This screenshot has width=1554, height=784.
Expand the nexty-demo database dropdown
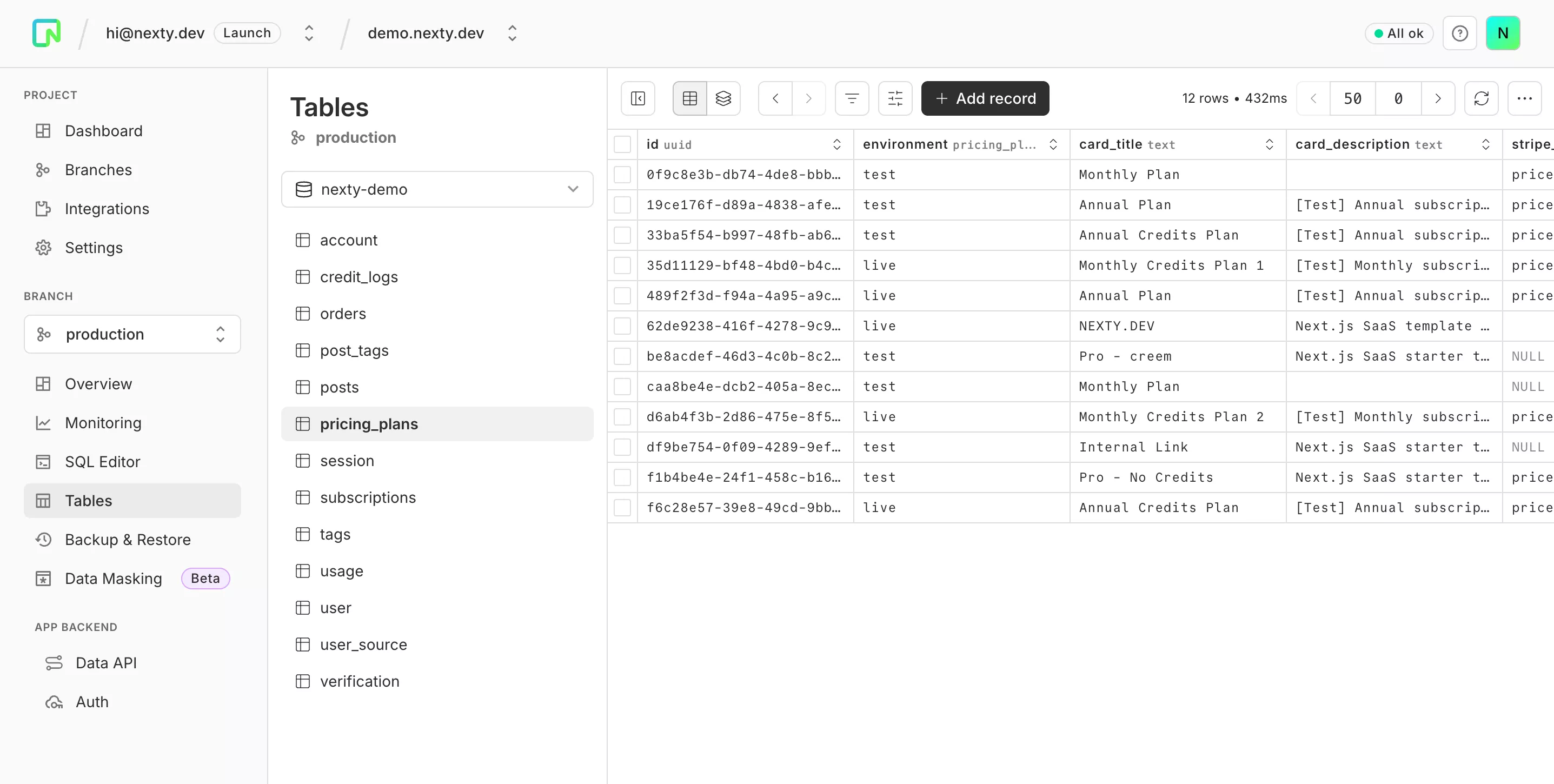(437, 189)
